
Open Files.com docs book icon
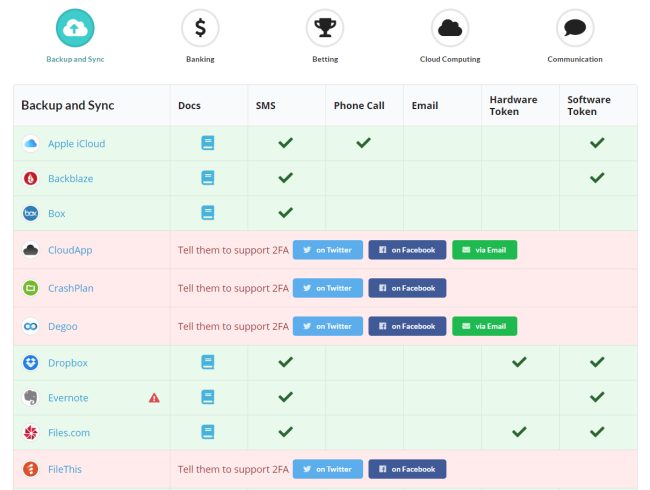click(208, 432)
